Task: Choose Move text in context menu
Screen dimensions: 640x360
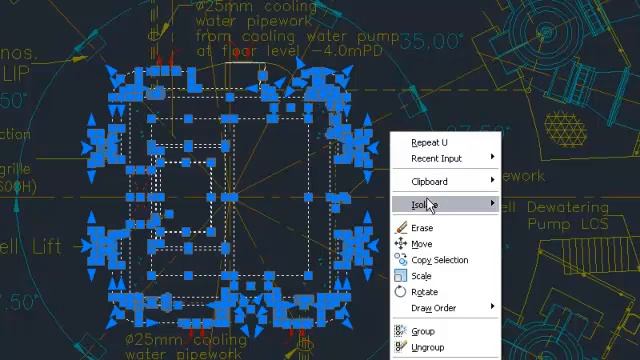Action: tap(422, 244)
